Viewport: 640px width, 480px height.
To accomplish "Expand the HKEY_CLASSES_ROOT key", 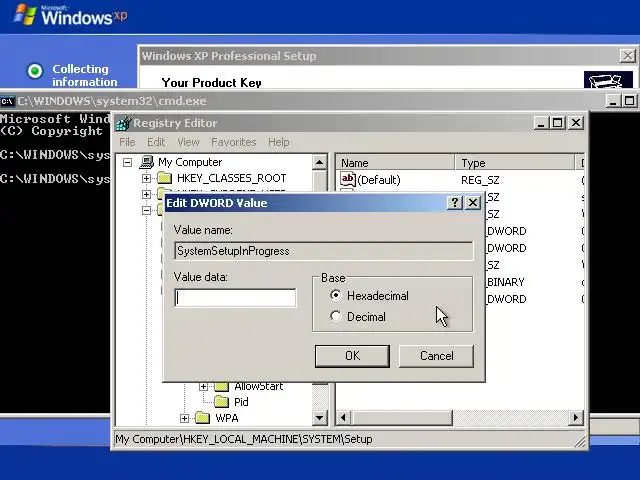I will coord(146,178).
